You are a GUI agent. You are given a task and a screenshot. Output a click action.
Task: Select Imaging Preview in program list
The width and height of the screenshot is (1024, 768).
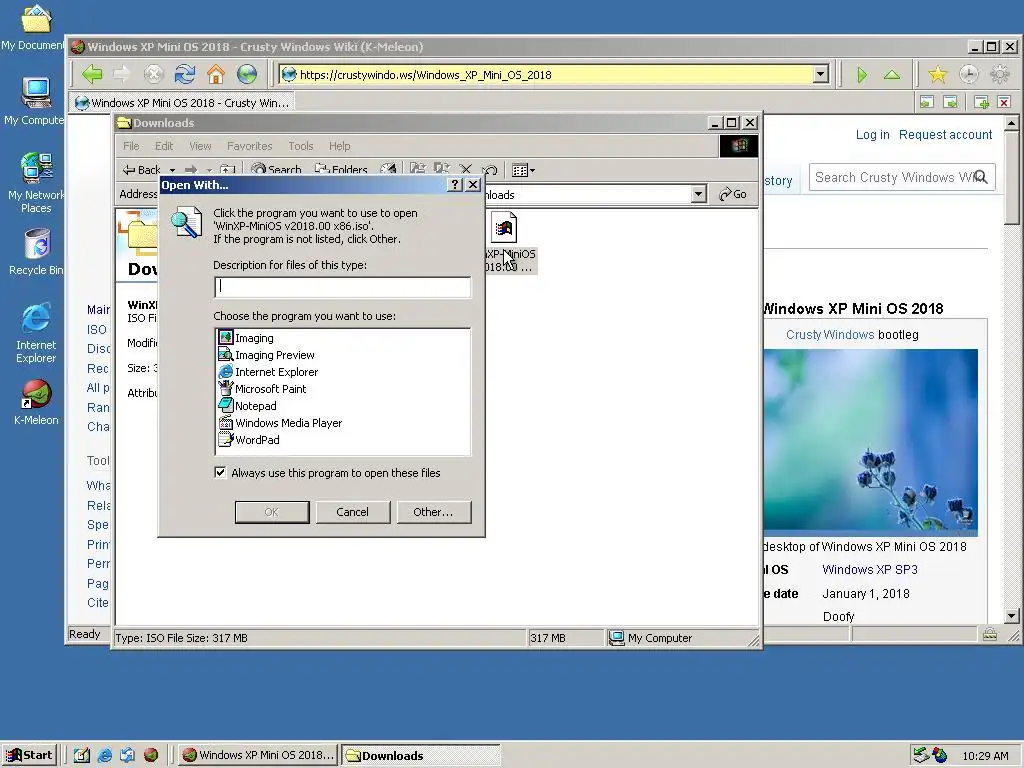[266, 355]
